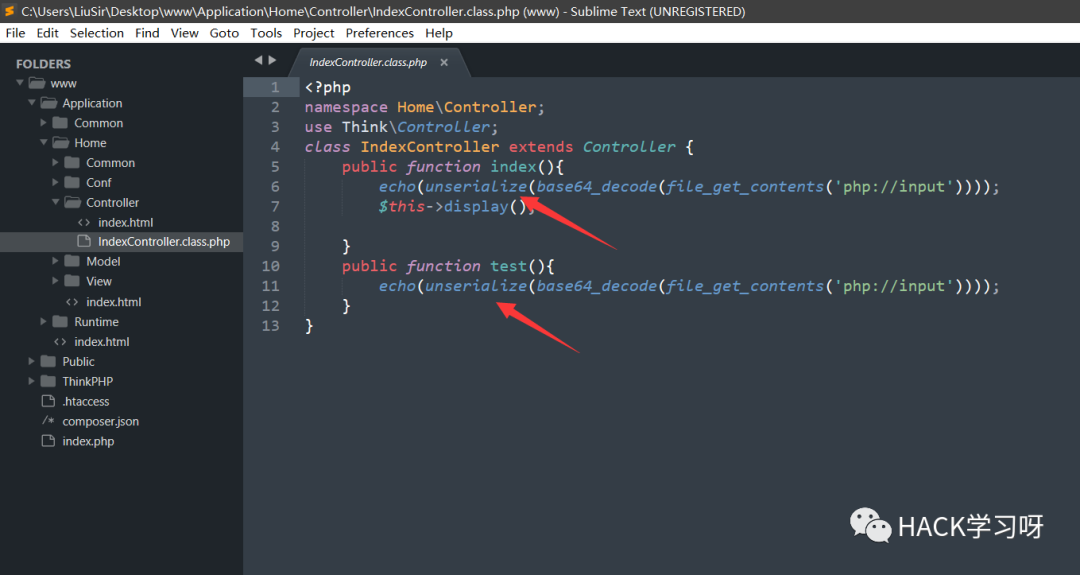The height and width of the screenshot is (575, 1080).
Task: Click the Sublime Text title bar icon
Action: [10, 11]
